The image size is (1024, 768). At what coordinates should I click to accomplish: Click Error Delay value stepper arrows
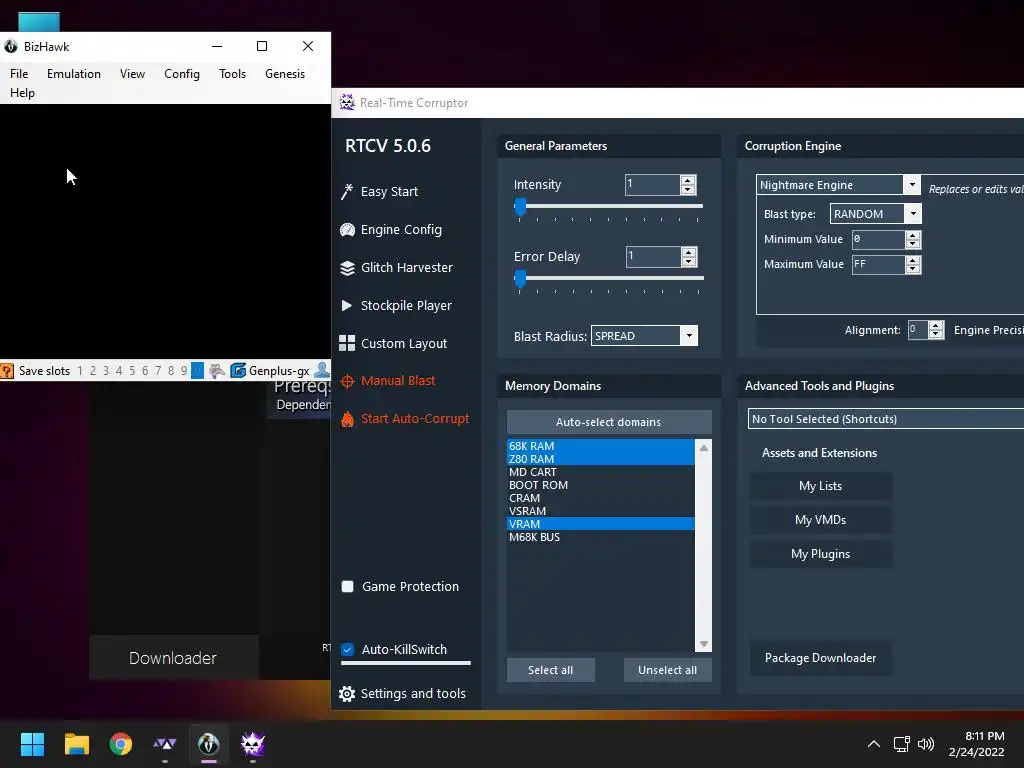[x=688, y=257]
